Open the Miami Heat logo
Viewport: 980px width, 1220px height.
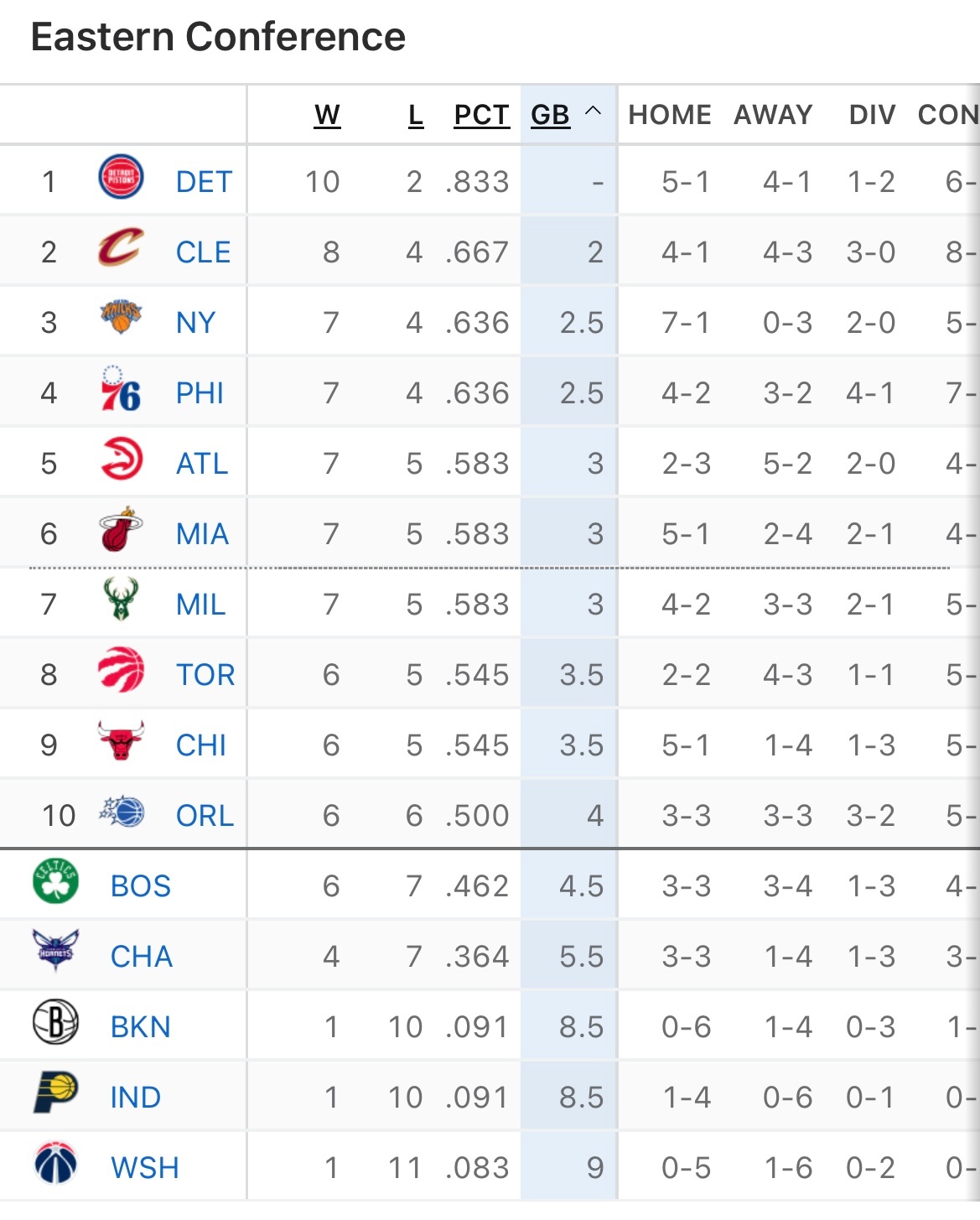click(121, 529)
